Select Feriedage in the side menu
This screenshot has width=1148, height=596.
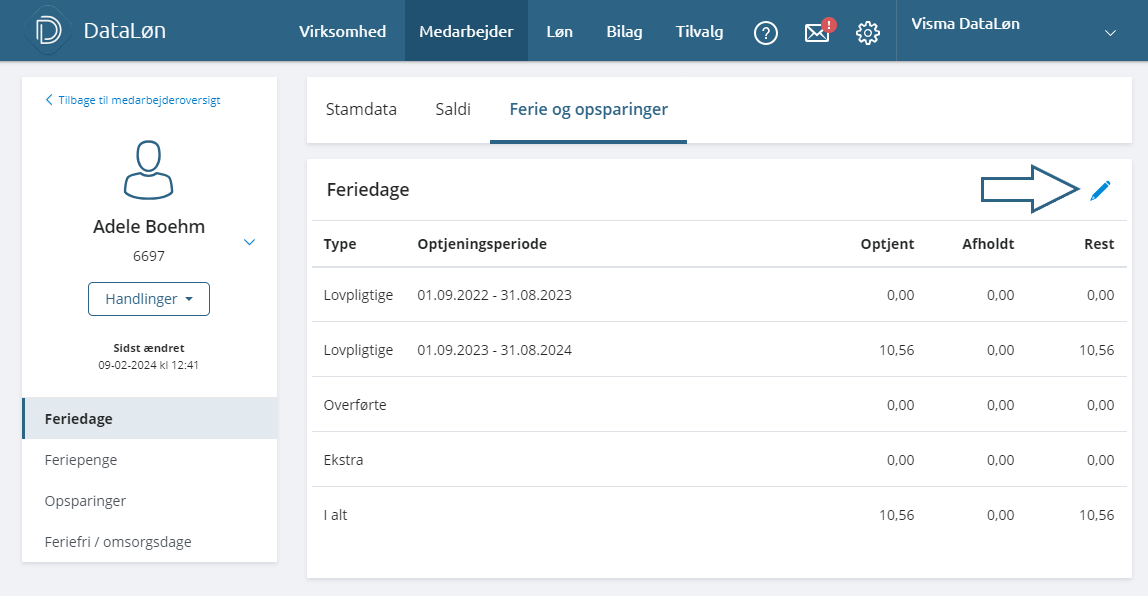pos(149,419)
